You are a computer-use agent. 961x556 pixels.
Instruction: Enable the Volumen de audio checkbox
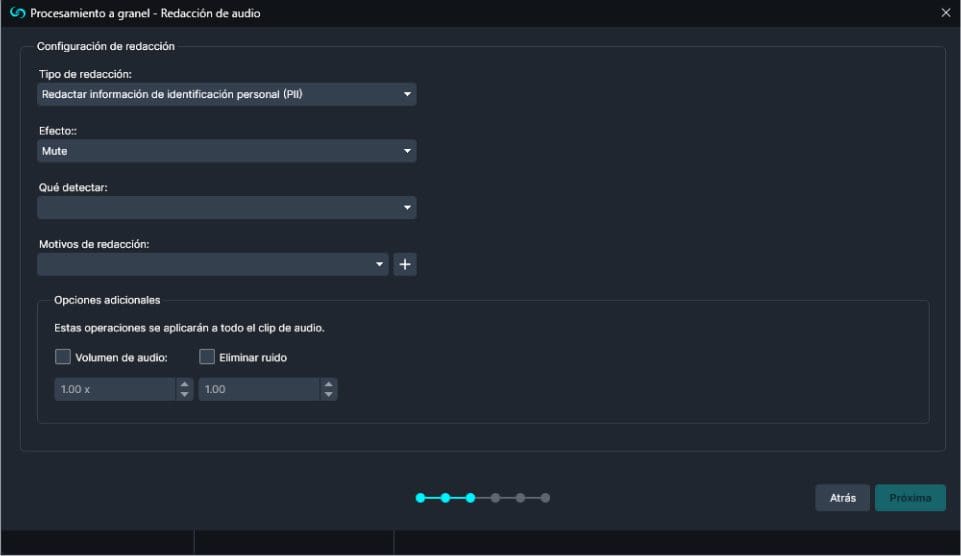(x=63, y=357)
